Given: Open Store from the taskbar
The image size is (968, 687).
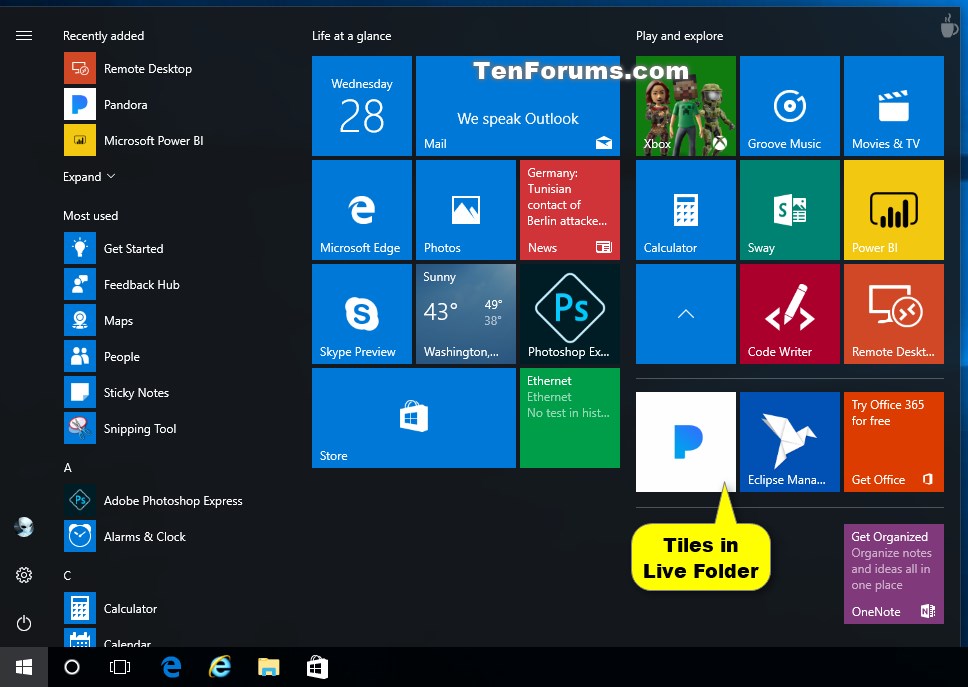Looking at the screenshot, I should pos(317,667).
